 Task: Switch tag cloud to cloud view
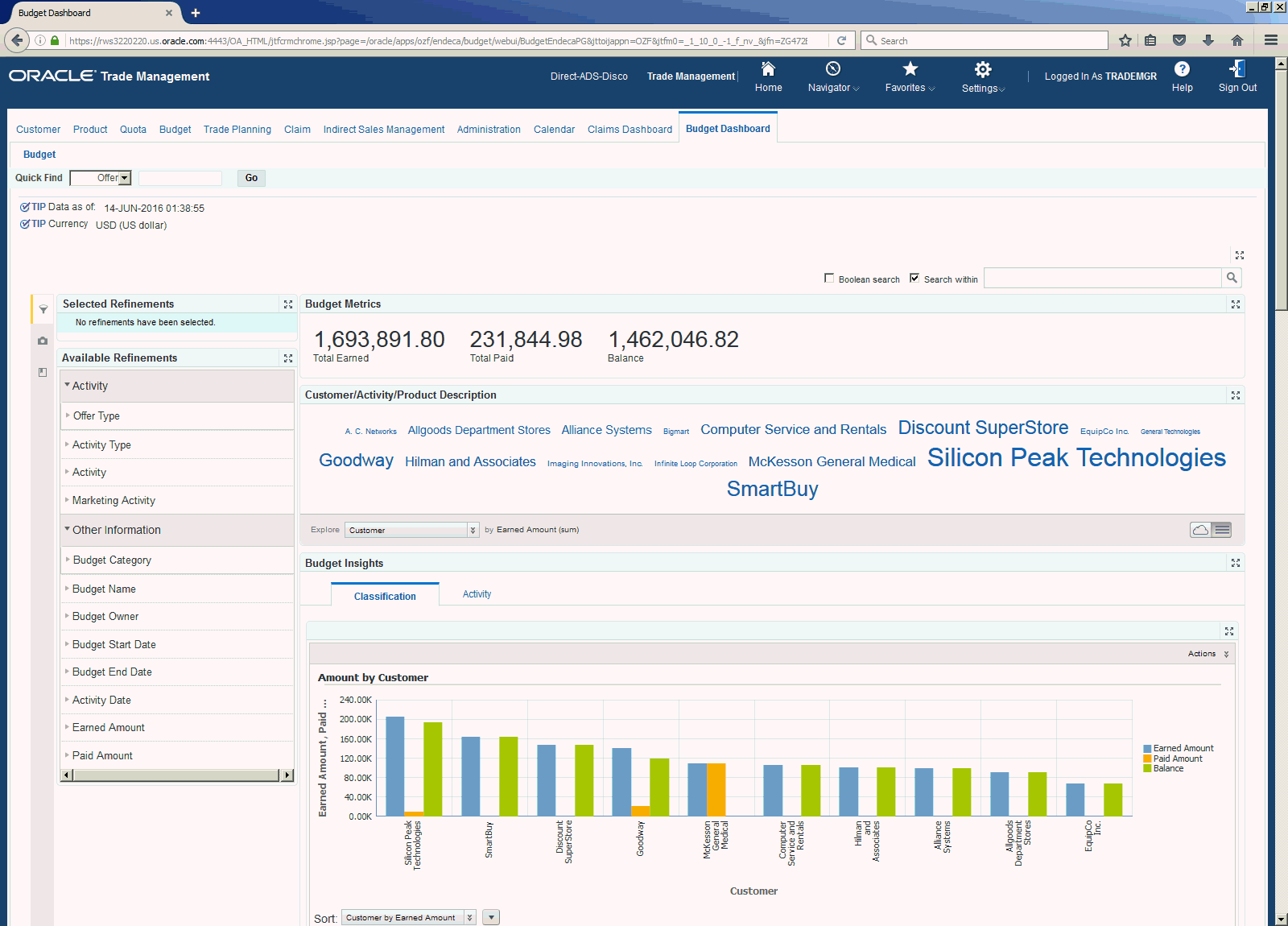(1200, 530)
